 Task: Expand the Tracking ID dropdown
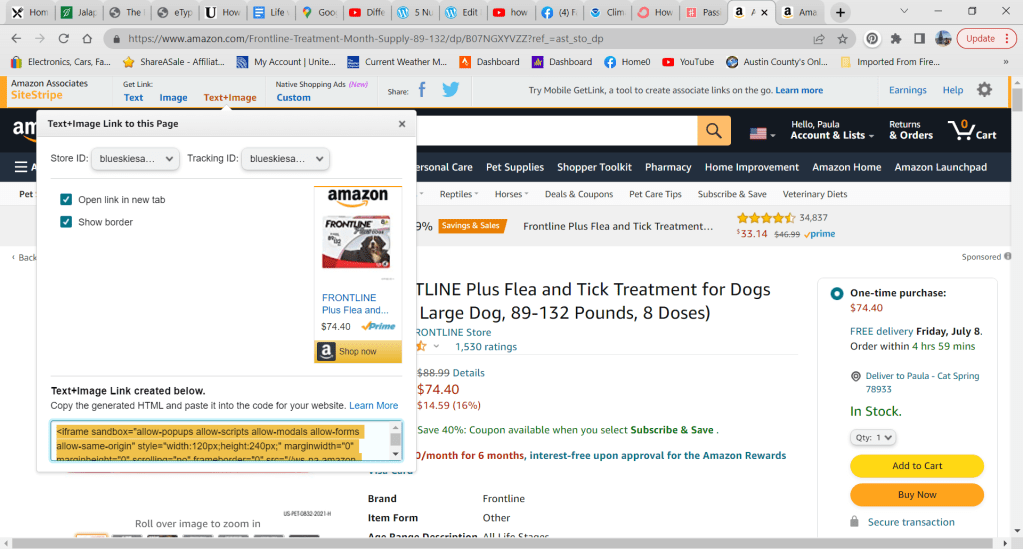[x=285, y=159]
